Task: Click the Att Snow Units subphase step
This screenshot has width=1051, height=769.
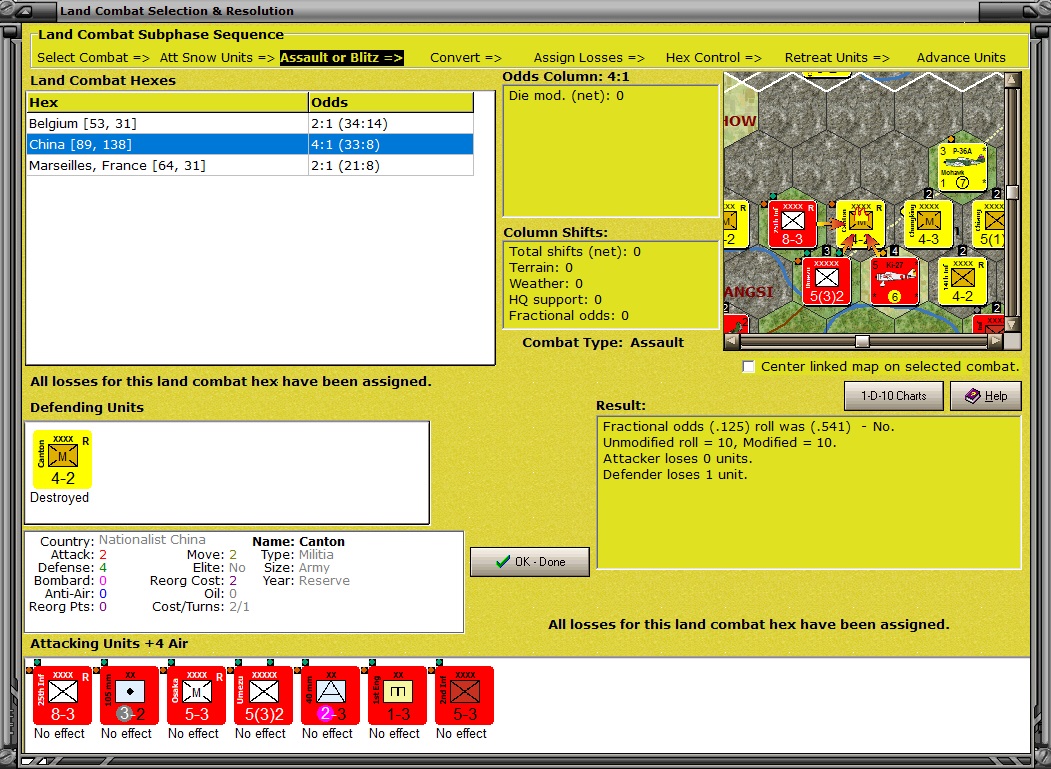Action: pyautogui.click(x=217, y=58)
